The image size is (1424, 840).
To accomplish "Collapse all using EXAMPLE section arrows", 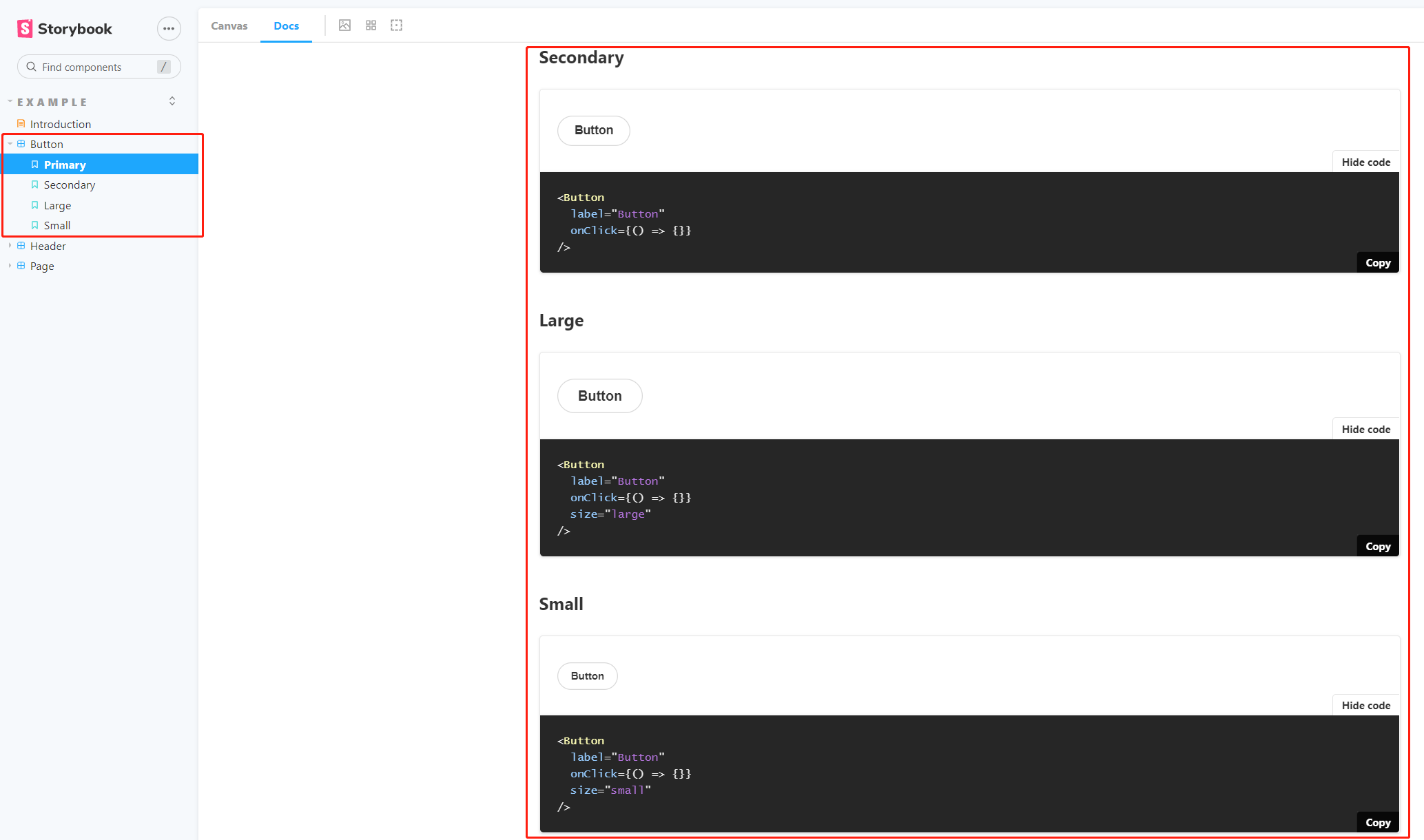I will [x=172, y=101].
